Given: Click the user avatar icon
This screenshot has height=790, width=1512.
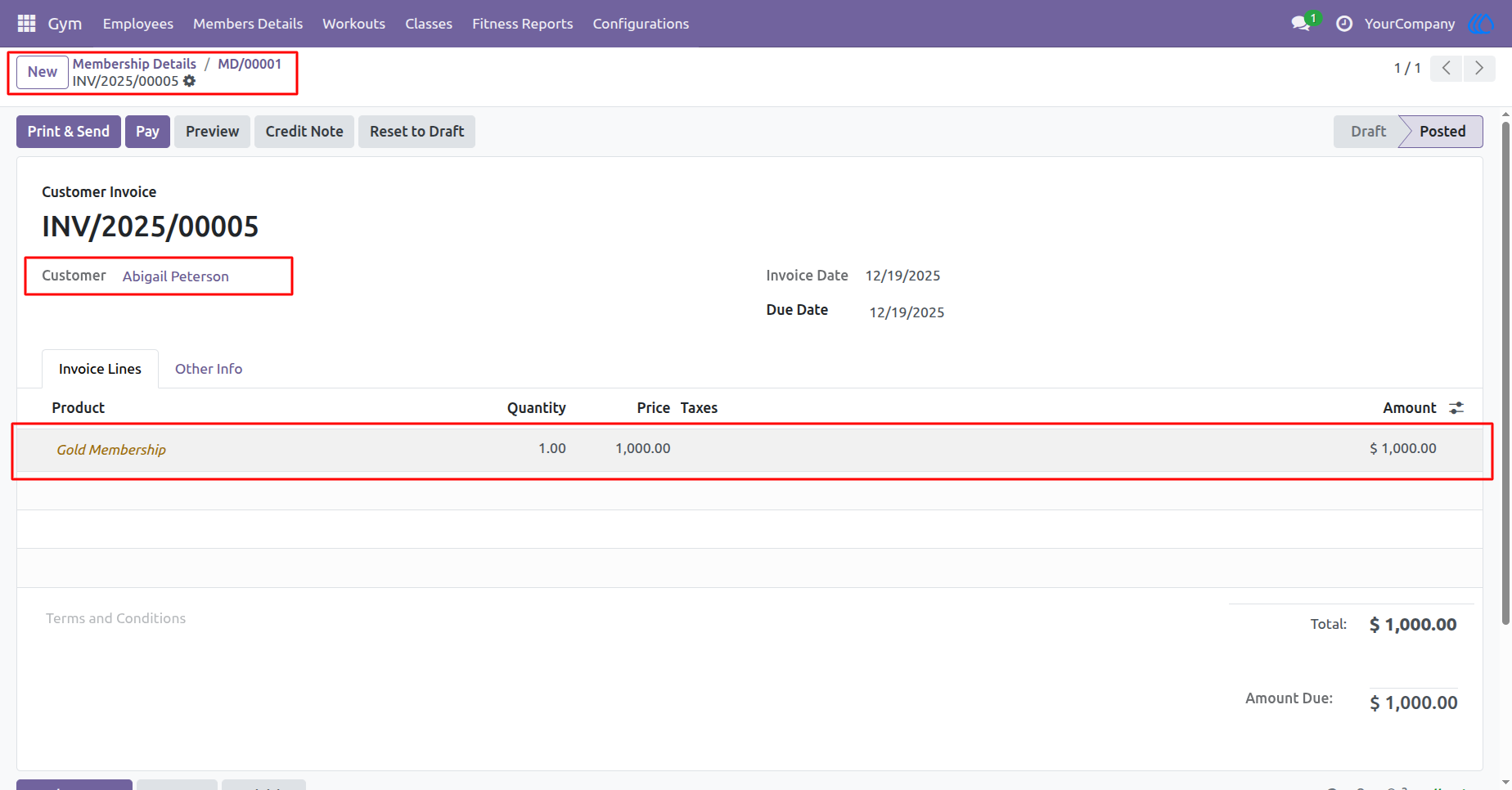Looking at the screenshot, I should pos(1481,24).
